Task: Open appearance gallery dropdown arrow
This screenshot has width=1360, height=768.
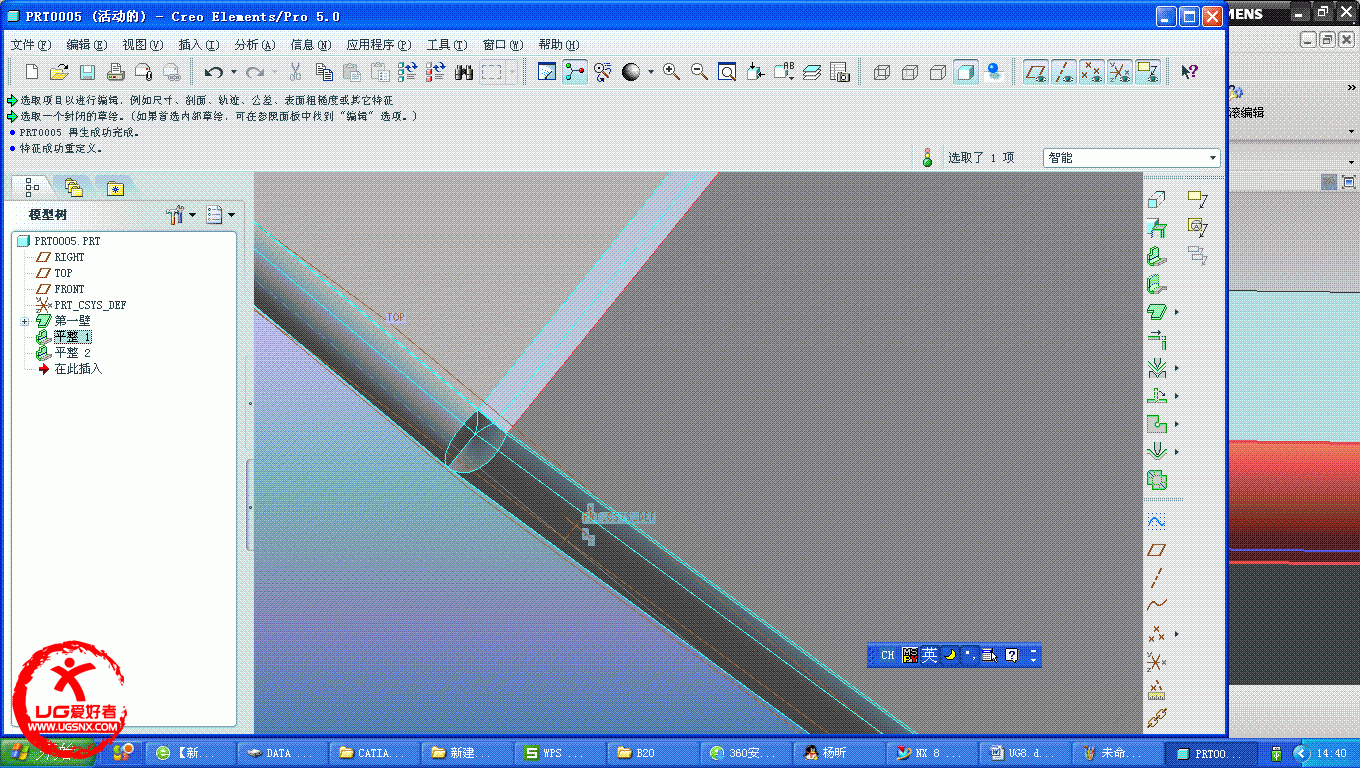Action: (x=650, y=72)
